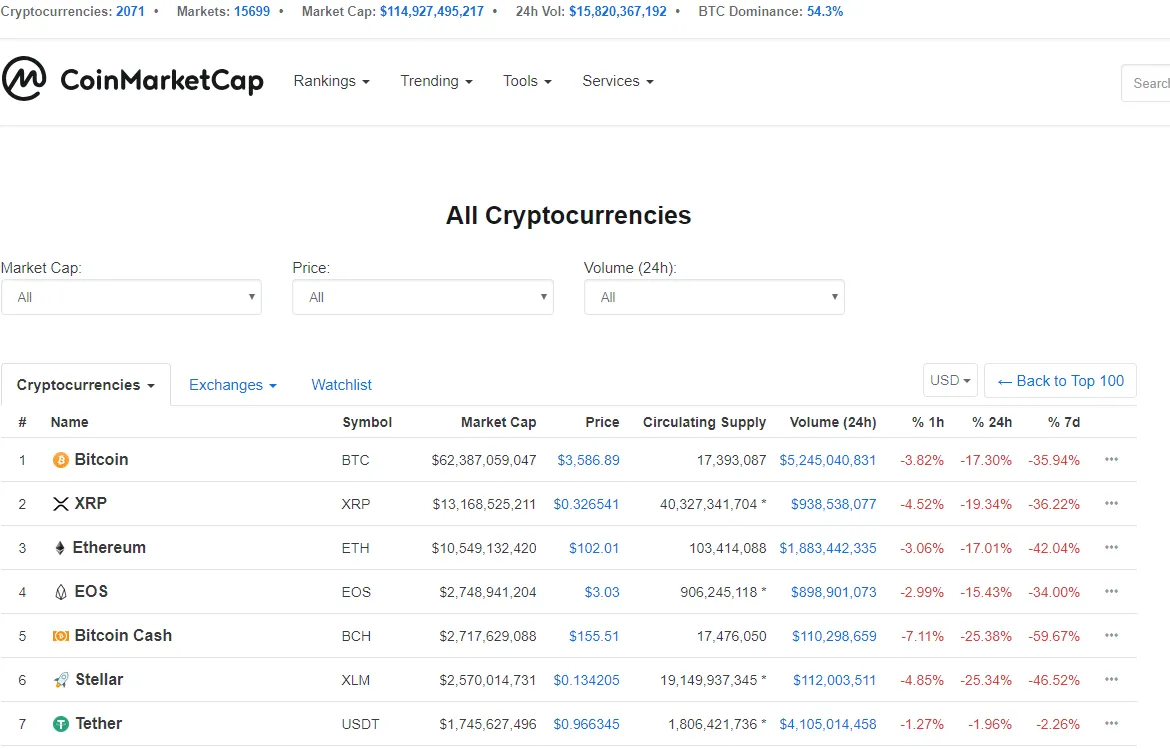Expand the Volume (24h) filter dropdown
The width and height of the screenshot is (1170, 749).
point(714,297)
